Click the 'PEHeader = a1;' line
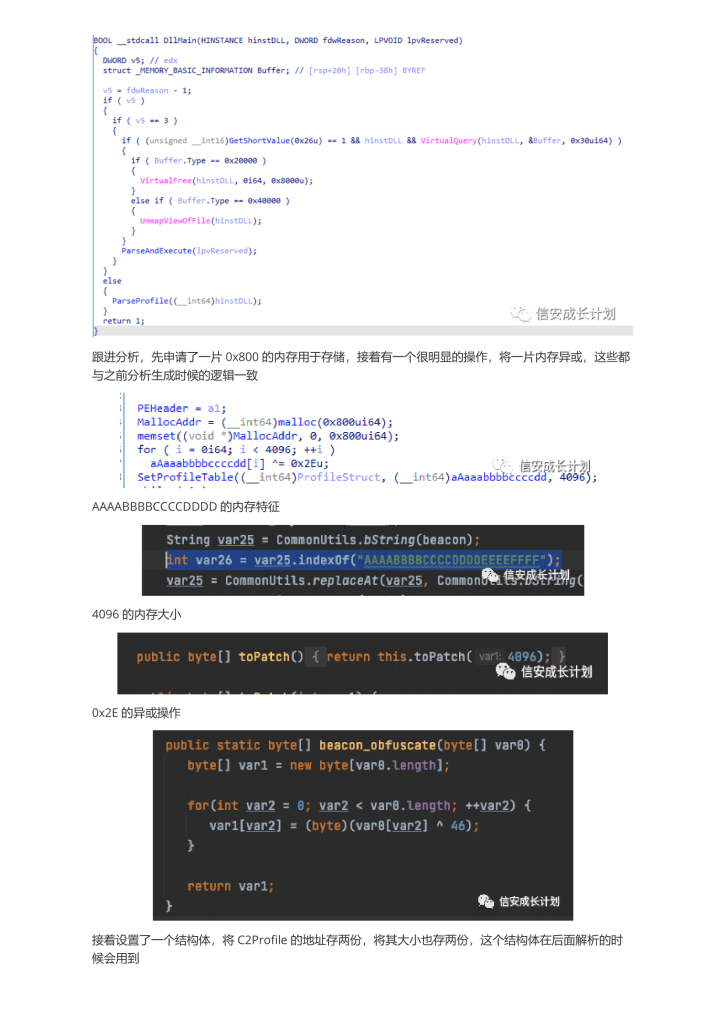 (181, 408)
